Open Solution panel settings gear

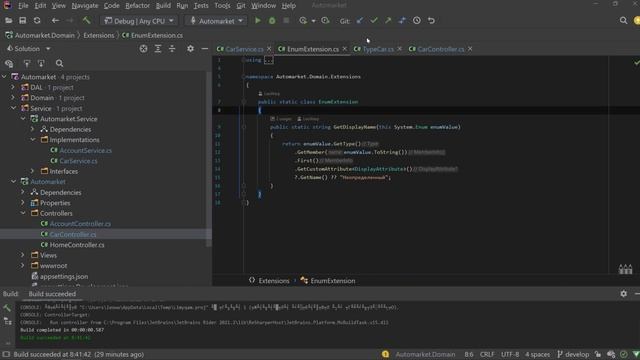[x=190, y=49]
